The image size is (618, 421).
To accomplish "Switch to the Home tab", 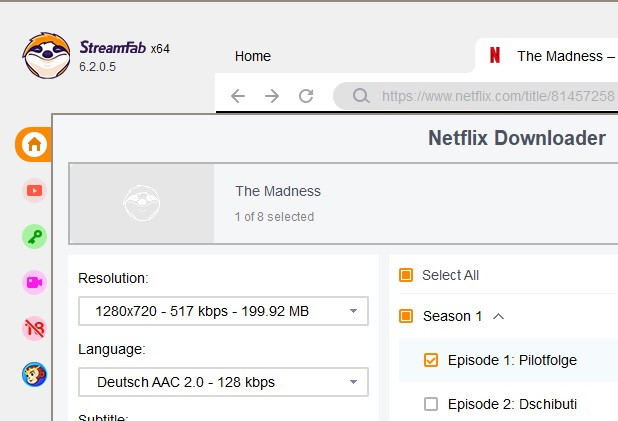I will (x=253, y=56).
